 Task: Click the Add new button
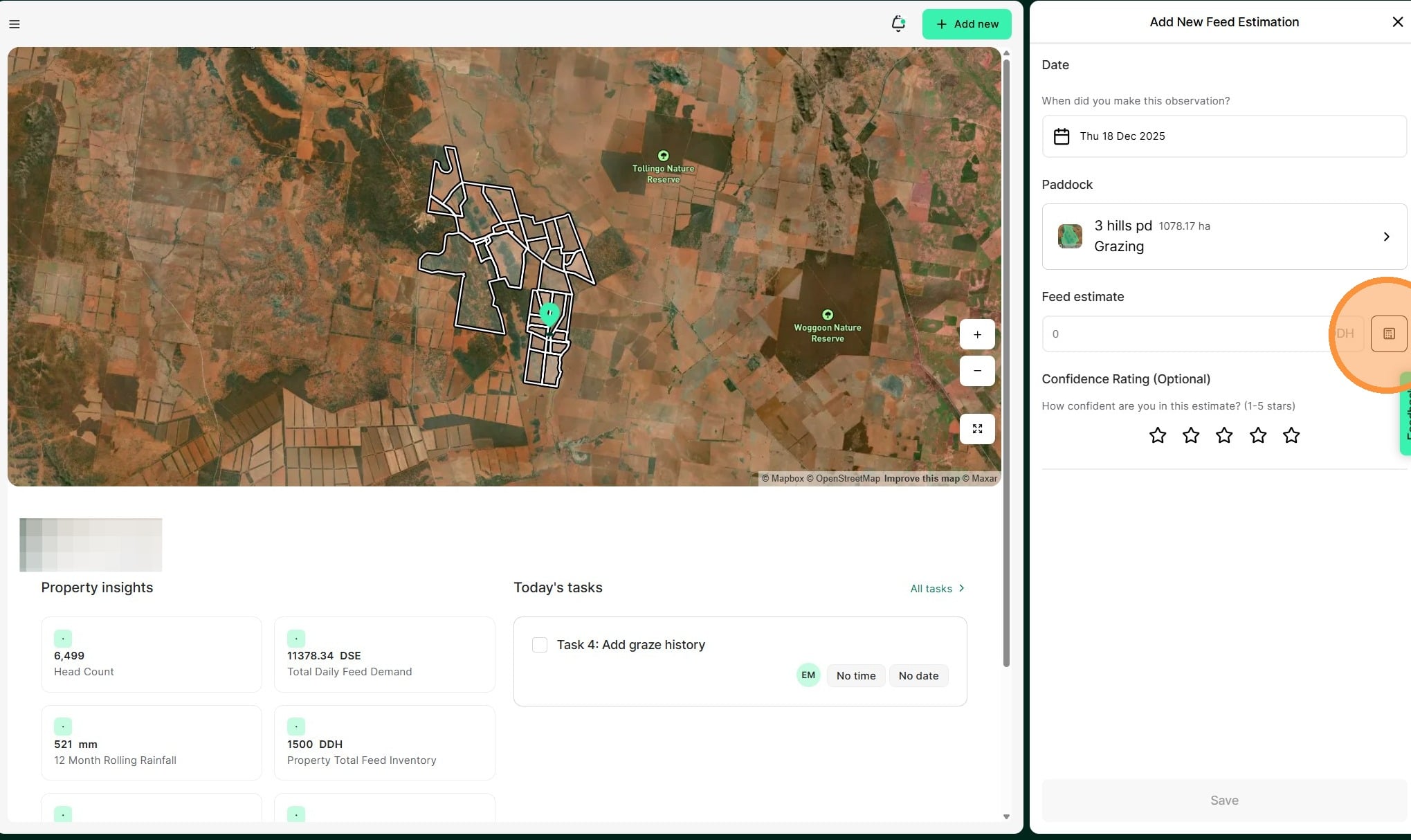[966, 24]
